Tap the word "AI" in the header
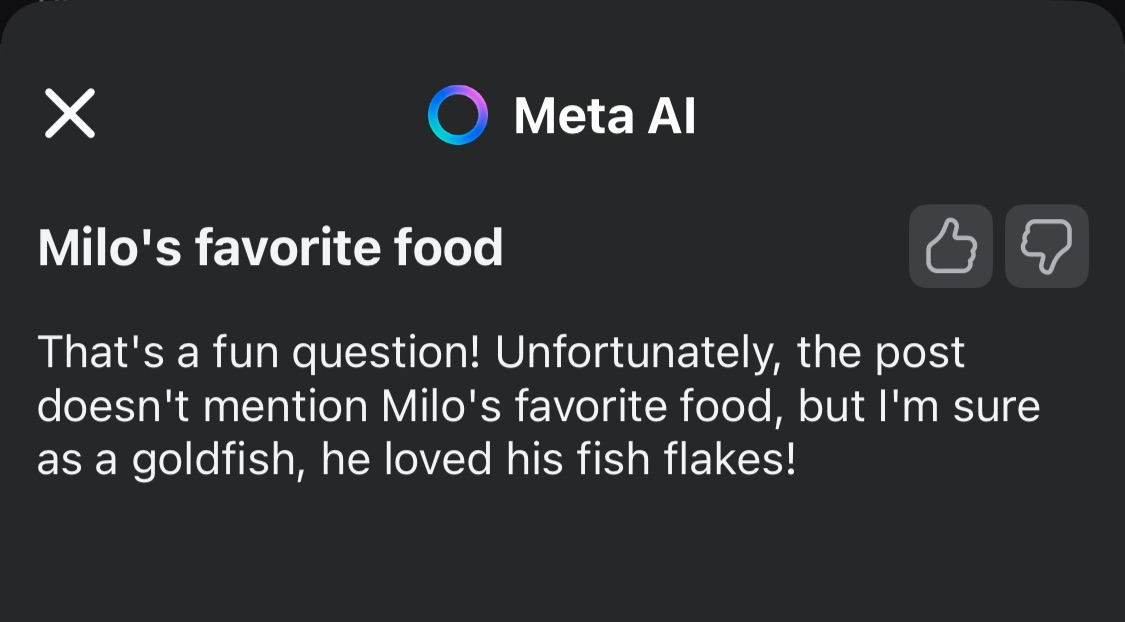Viewport: 1125px width, 622px height. click(671, 115)
